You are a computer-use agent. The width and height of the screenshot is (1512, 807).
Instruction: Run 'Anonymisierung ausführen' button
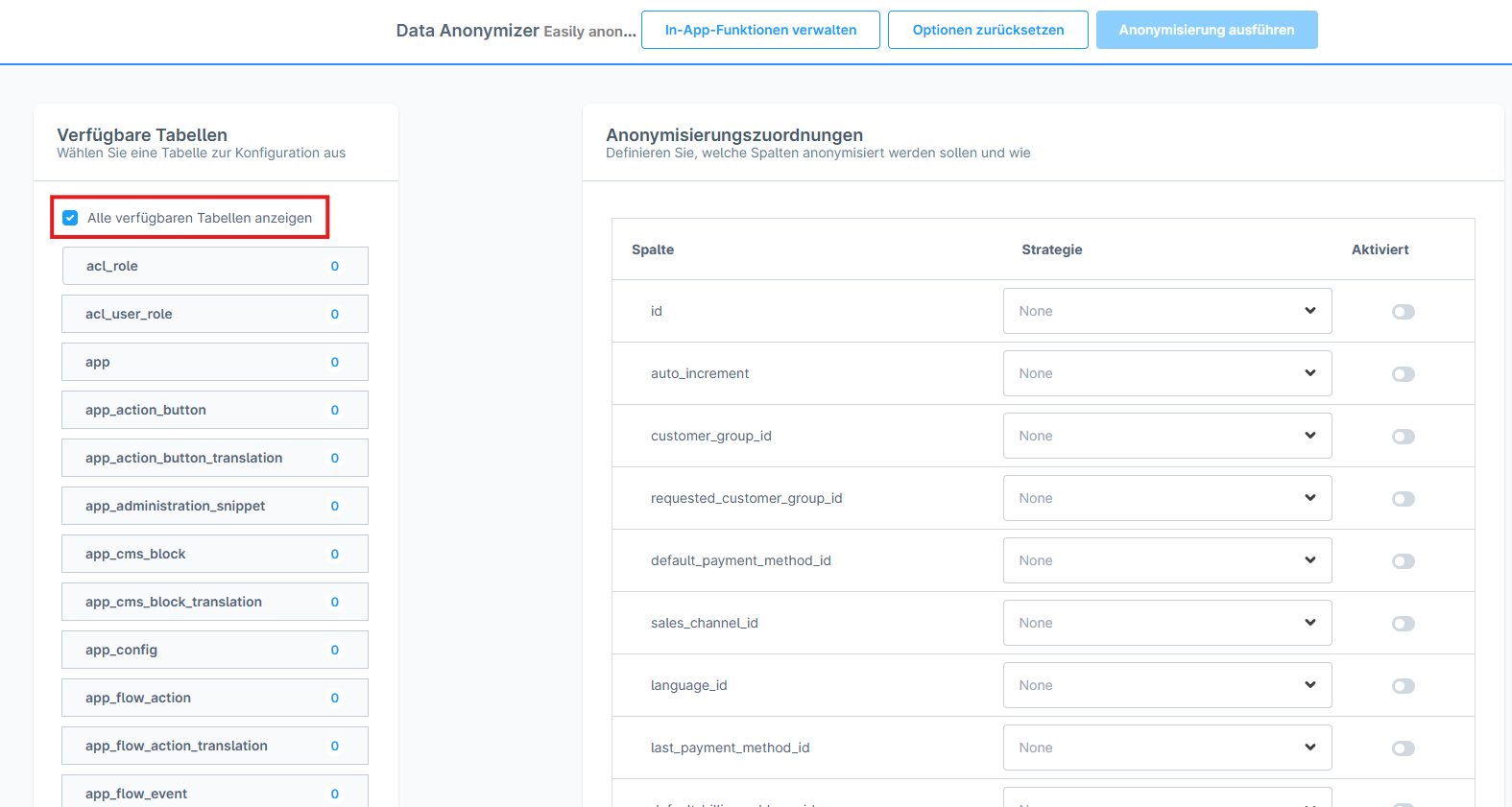1206,30
